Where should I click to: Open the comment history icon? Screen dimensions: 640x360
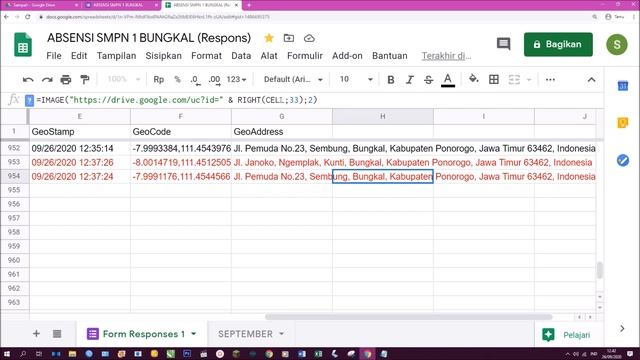pos(504,44)
